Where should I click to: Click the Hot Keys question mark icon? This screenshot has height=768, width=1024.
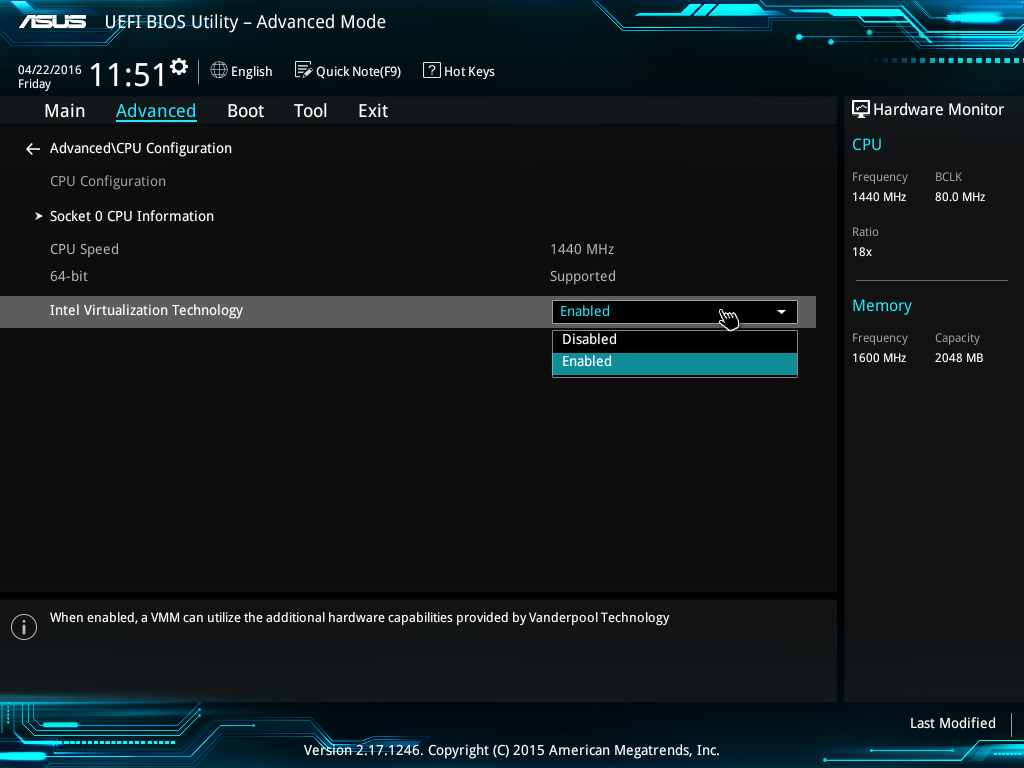432,70
